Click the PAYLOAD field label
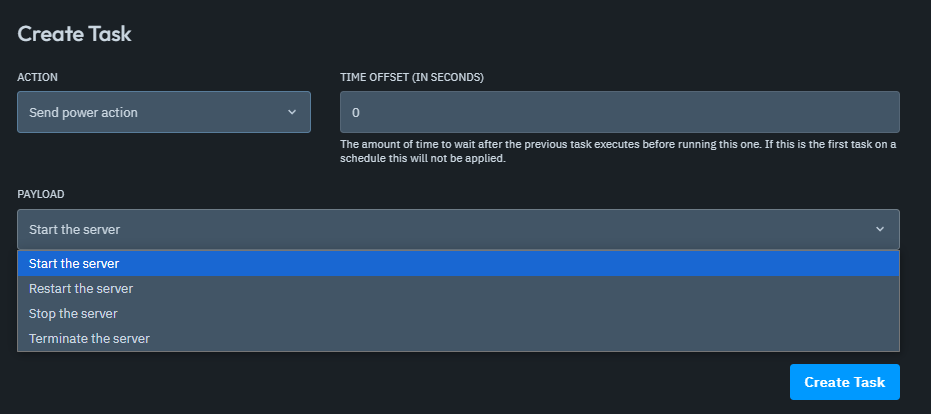Image resolution: width=931 pixels, height=414 pixels. click(41, 193)
